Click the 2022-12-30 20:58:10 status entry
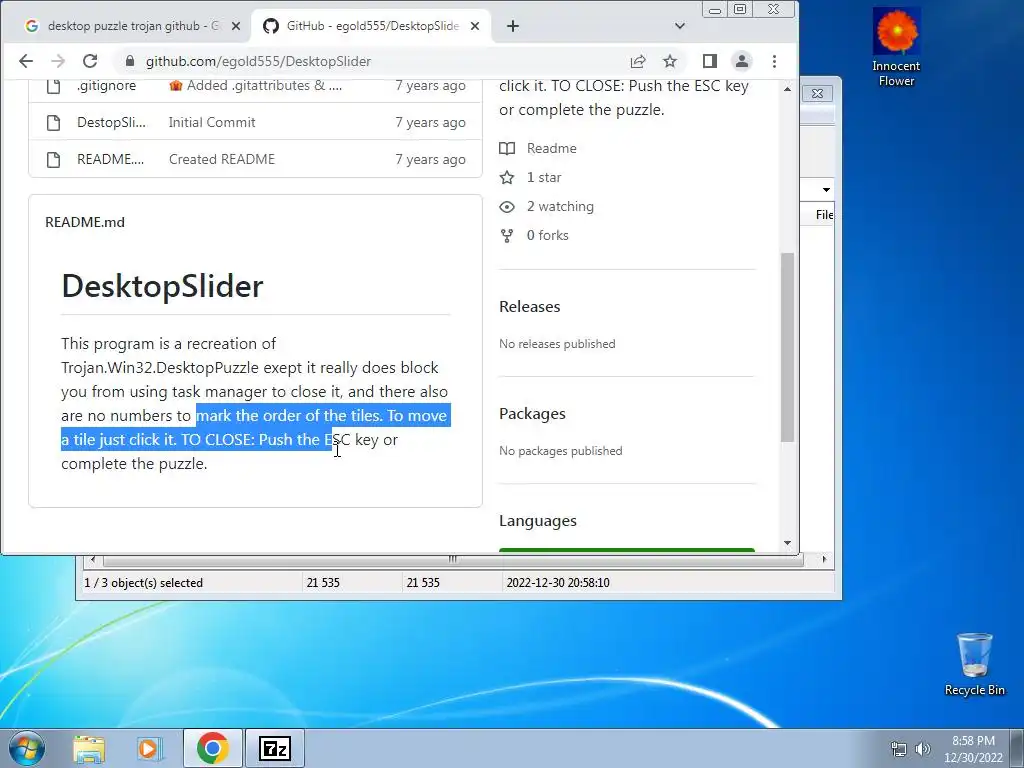Screen dimensions: 1024x768 pyautogui.click(x=558, y=583)
